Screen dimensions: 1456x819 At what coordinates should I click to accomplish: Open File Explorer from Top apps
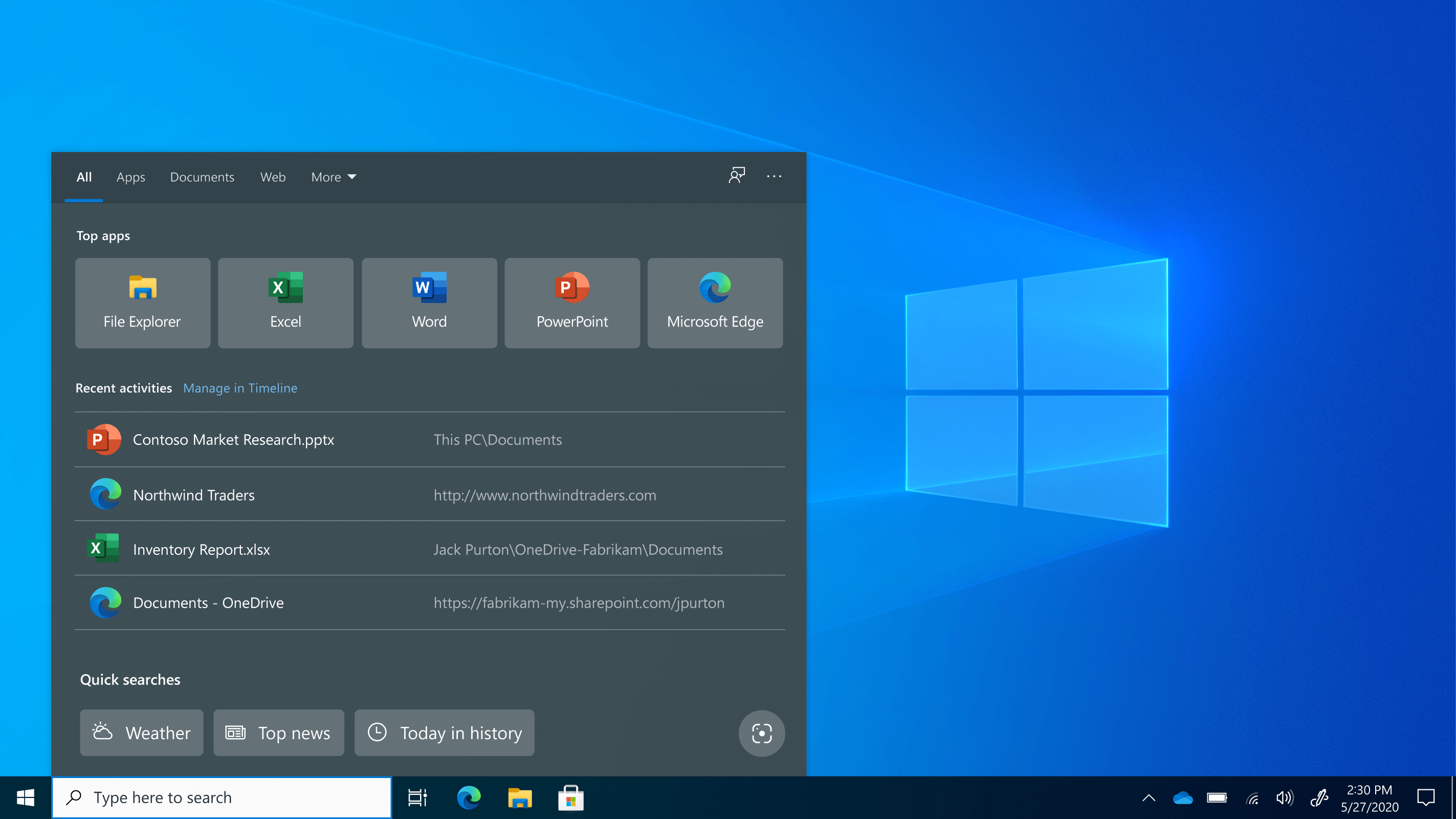(x=142, y=303)
